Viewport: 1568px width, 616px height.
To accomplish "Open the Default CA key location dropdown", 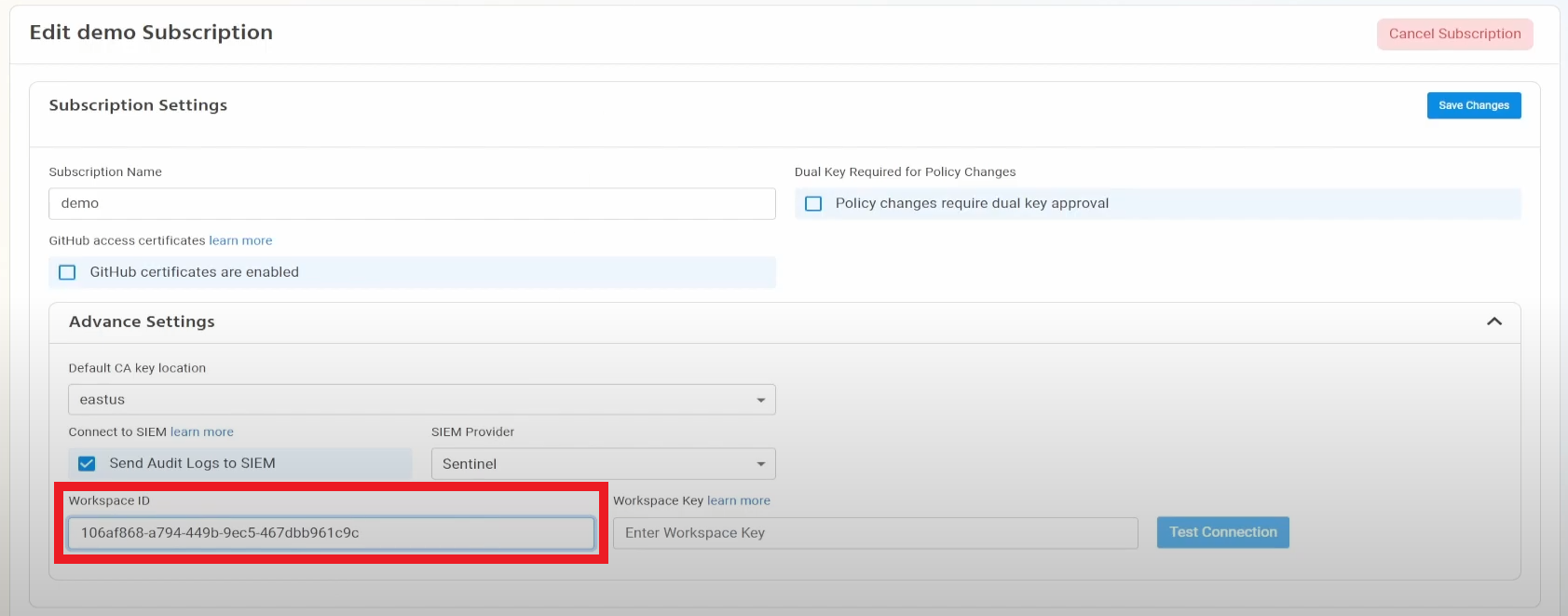I will click(421, 400).
